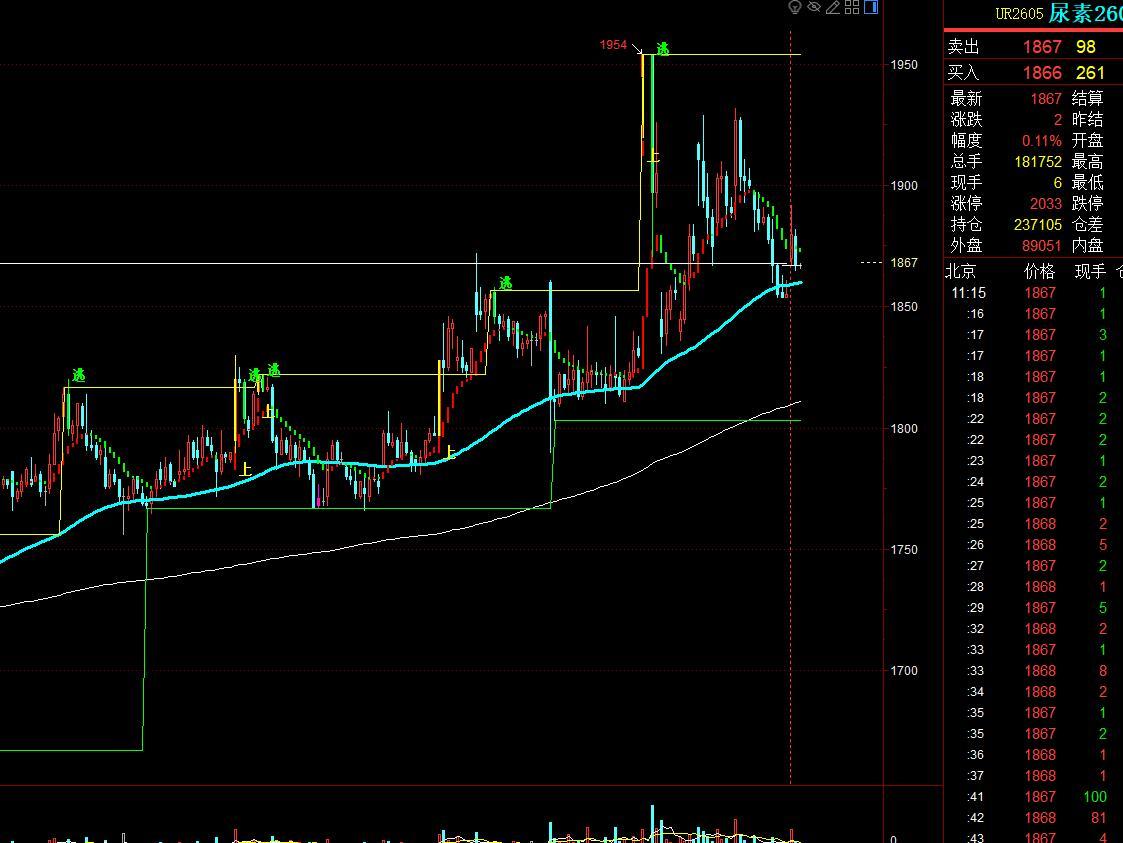This screenshot has width=1123, height=843.
Task: Toggle the crossed-eye hide indicators icon
Action: pyautogui.click(x=814, y=7)
